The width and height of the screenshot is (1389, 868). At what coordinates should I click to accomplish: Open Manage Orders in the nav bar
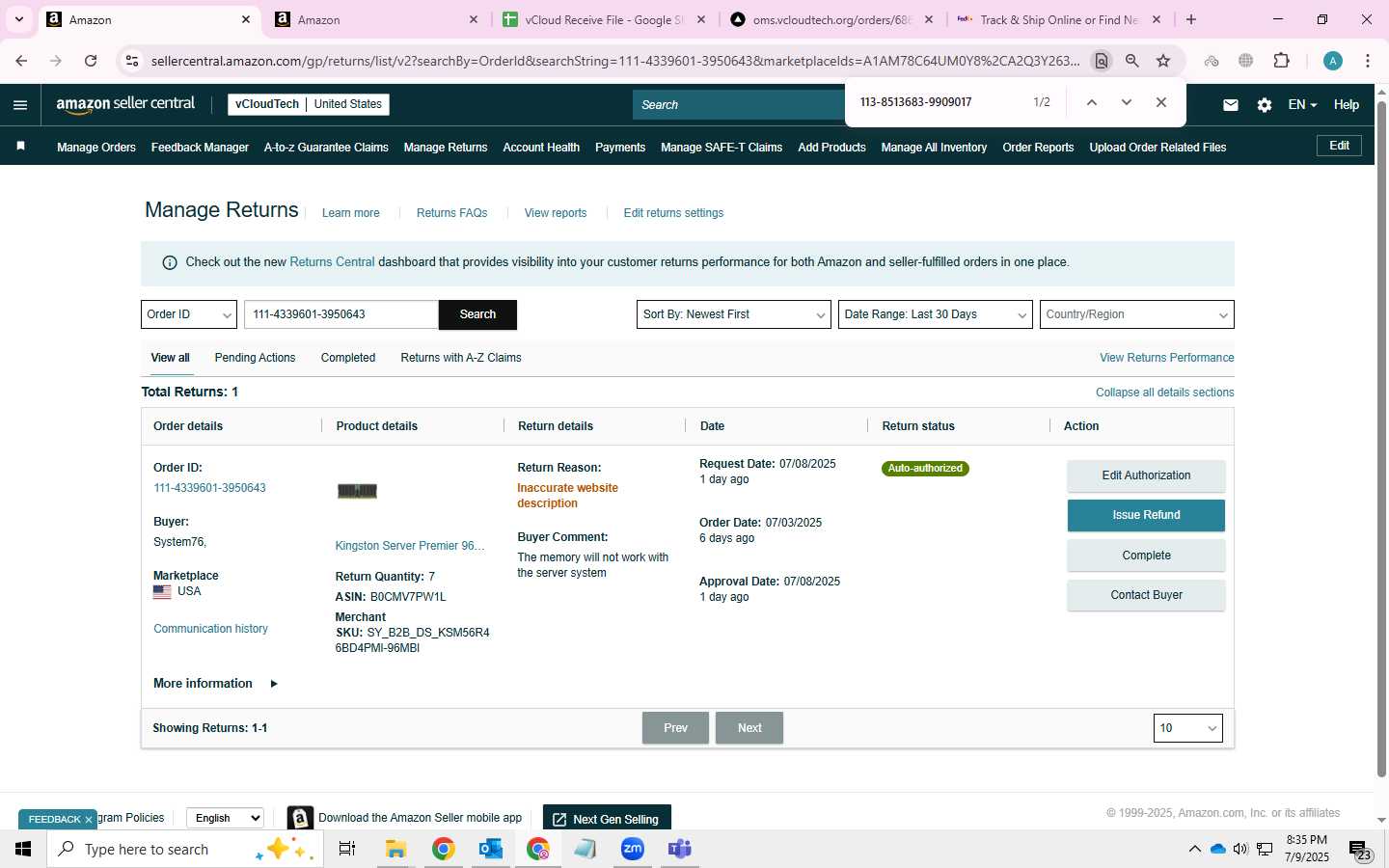(96, 148)
